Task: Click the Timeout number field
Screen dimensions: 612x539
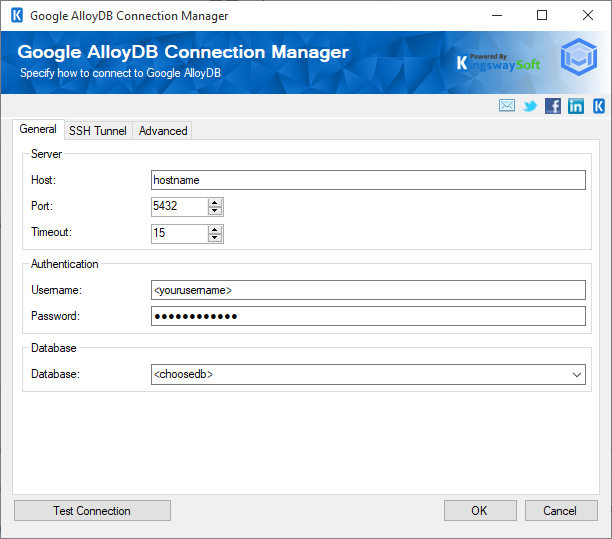Action: (179, 233)
